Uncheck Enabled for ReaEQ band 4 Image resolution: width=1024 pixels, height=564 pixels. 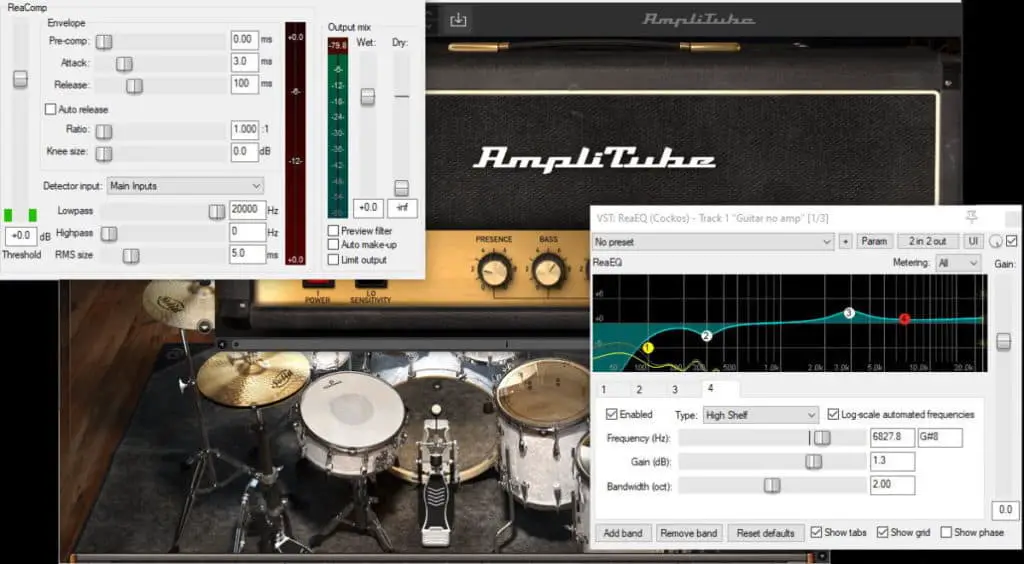coord(612,414)
